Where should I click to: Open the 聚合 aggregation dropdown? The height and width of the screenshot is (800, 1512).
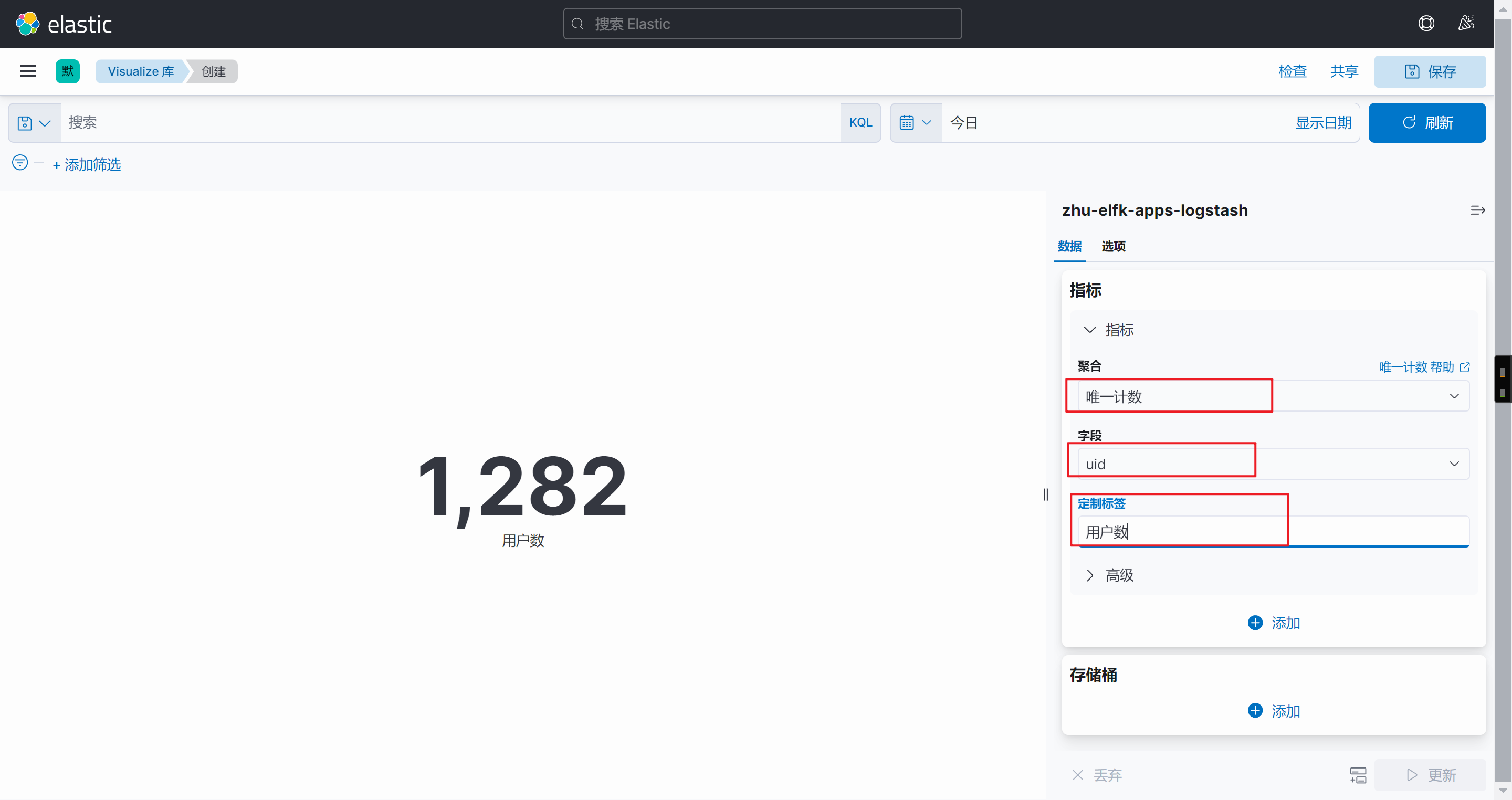pyautogui.click(x=1273, y=396)
